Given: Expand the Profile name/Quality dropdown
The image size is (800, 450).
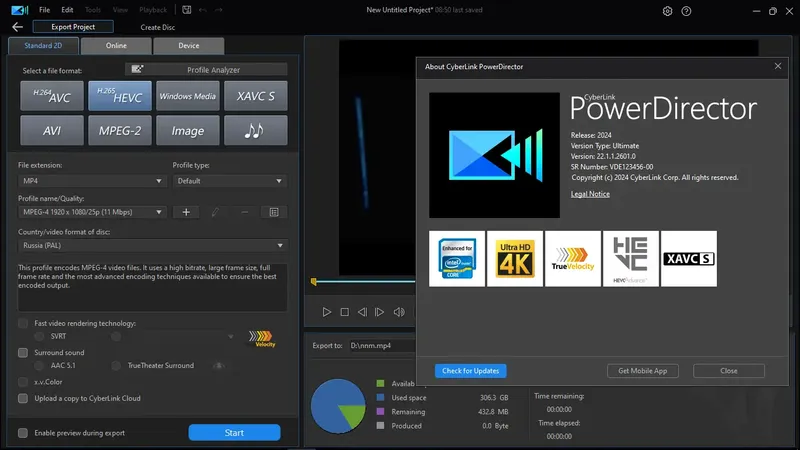Looking at the screenshot, I should click(x=92, y=212).
